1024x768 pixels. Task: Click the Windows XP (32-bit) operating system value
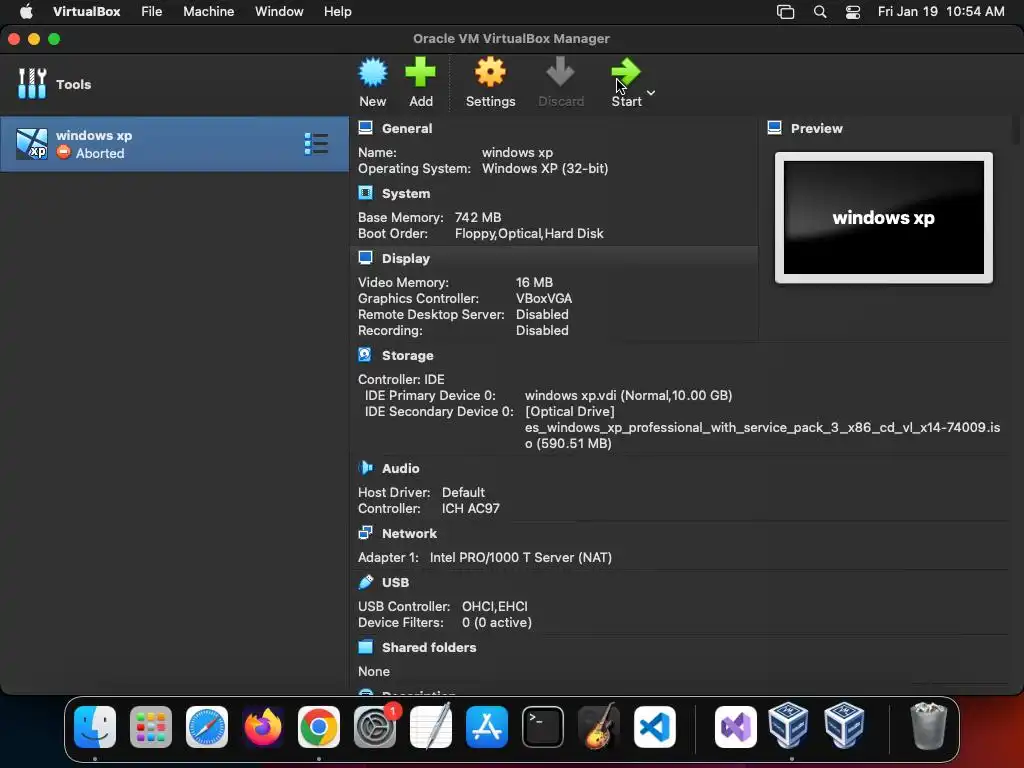coord(545,168)
